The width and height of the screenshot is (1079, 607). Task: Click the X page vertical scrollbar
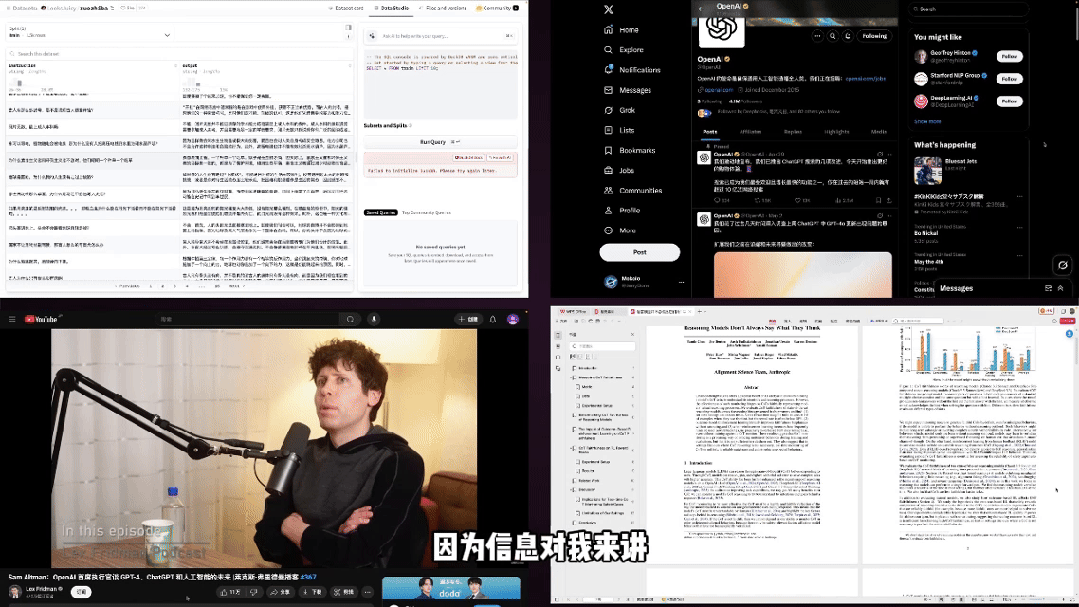pyautogui.click(x=1076, y=22)
